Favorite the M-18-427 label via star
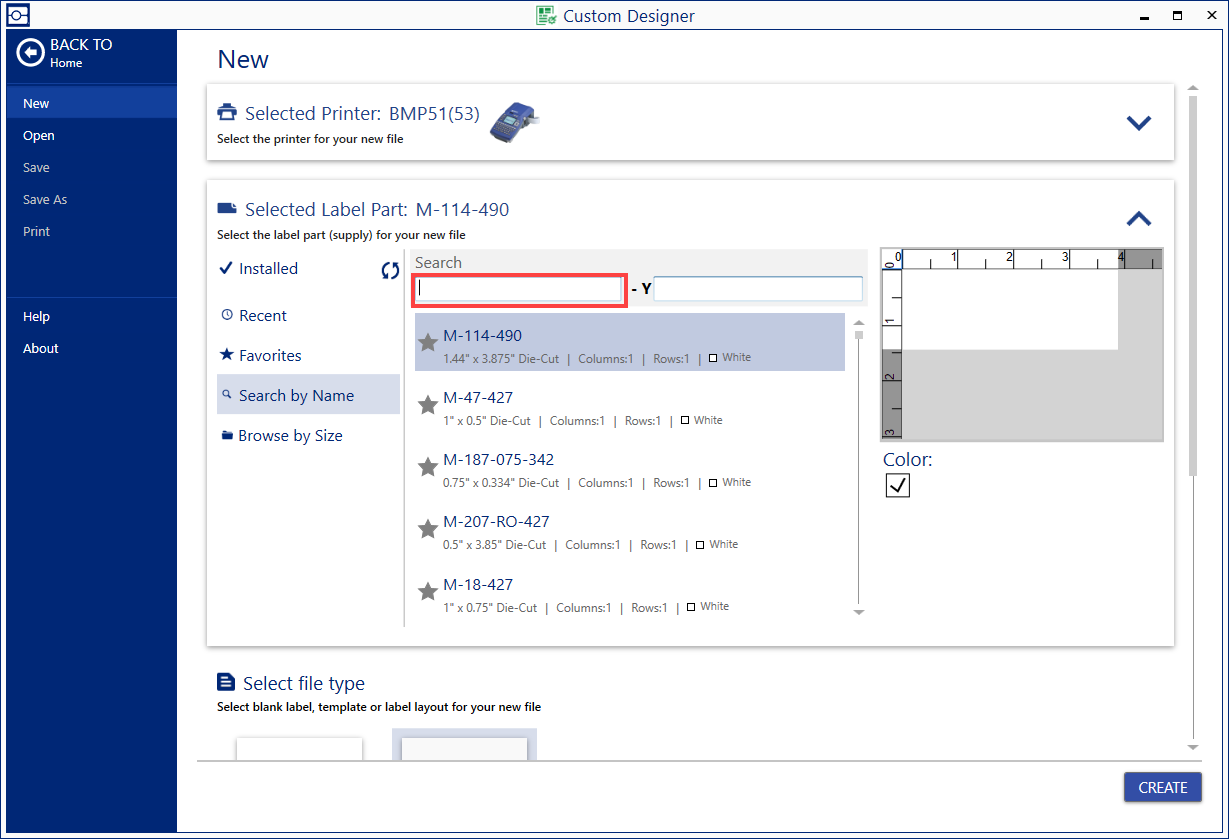1229x839 pixels. pyautogui.click(x=428, y=592)
